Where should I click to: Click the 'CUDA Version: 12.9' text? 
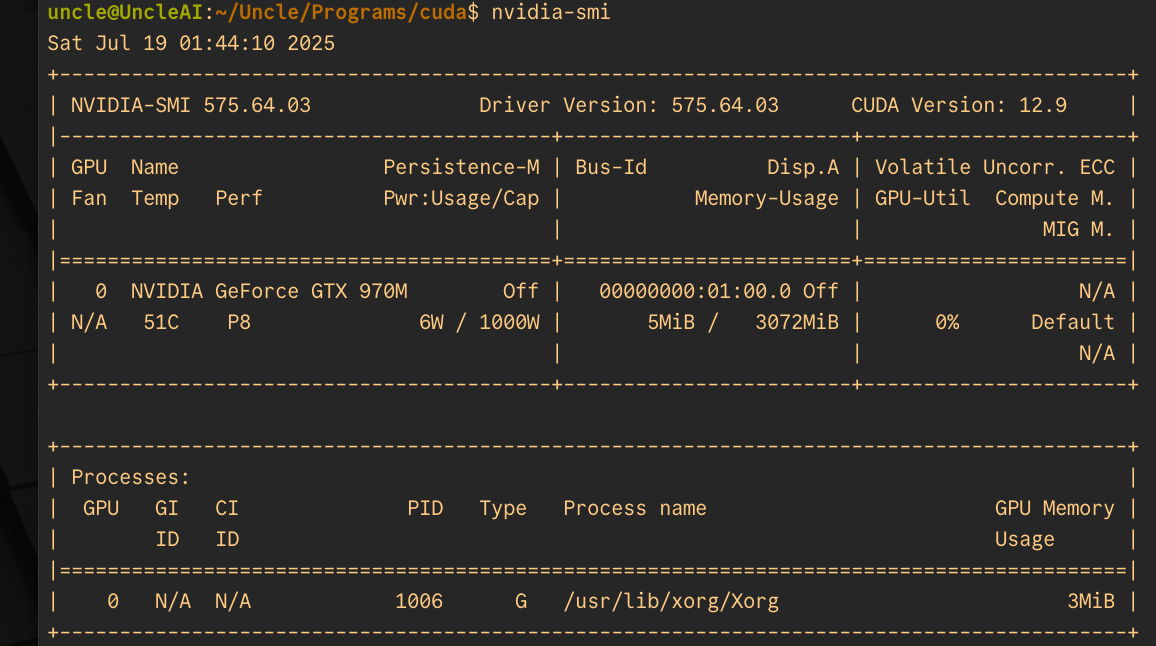pos(958,105)
